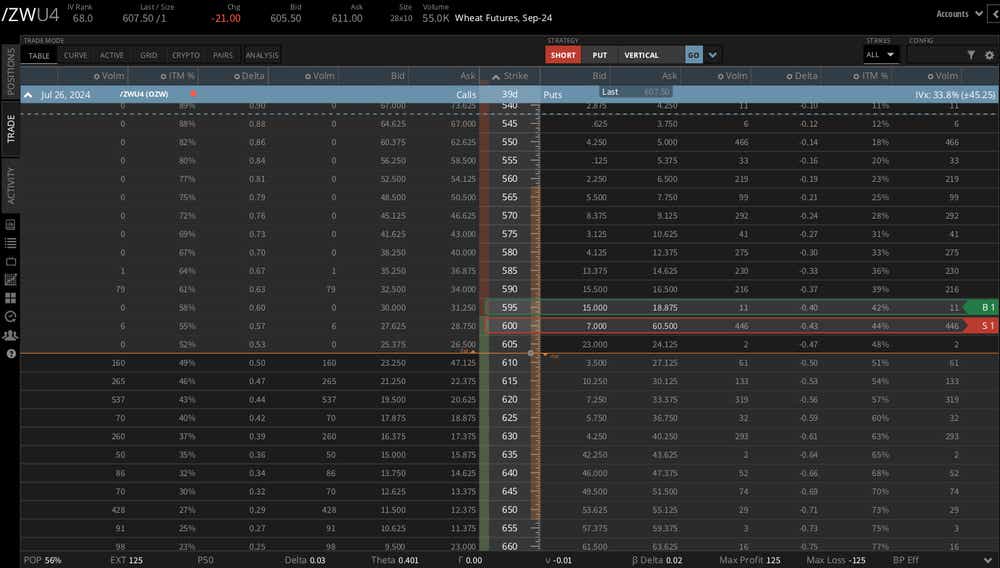Switch to ANALYSIS trade mode tab

click(262, 55)
